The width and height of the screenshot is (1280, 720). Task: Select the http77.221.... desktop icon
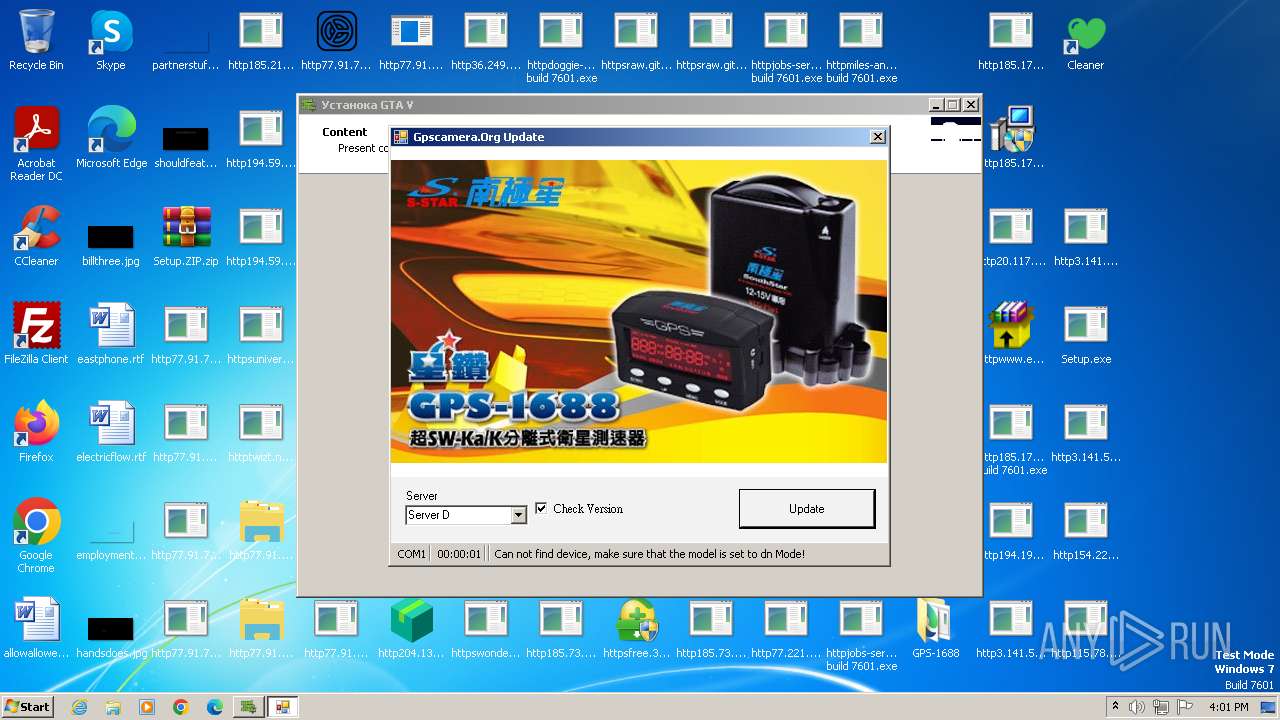click(x=786, y=628)
